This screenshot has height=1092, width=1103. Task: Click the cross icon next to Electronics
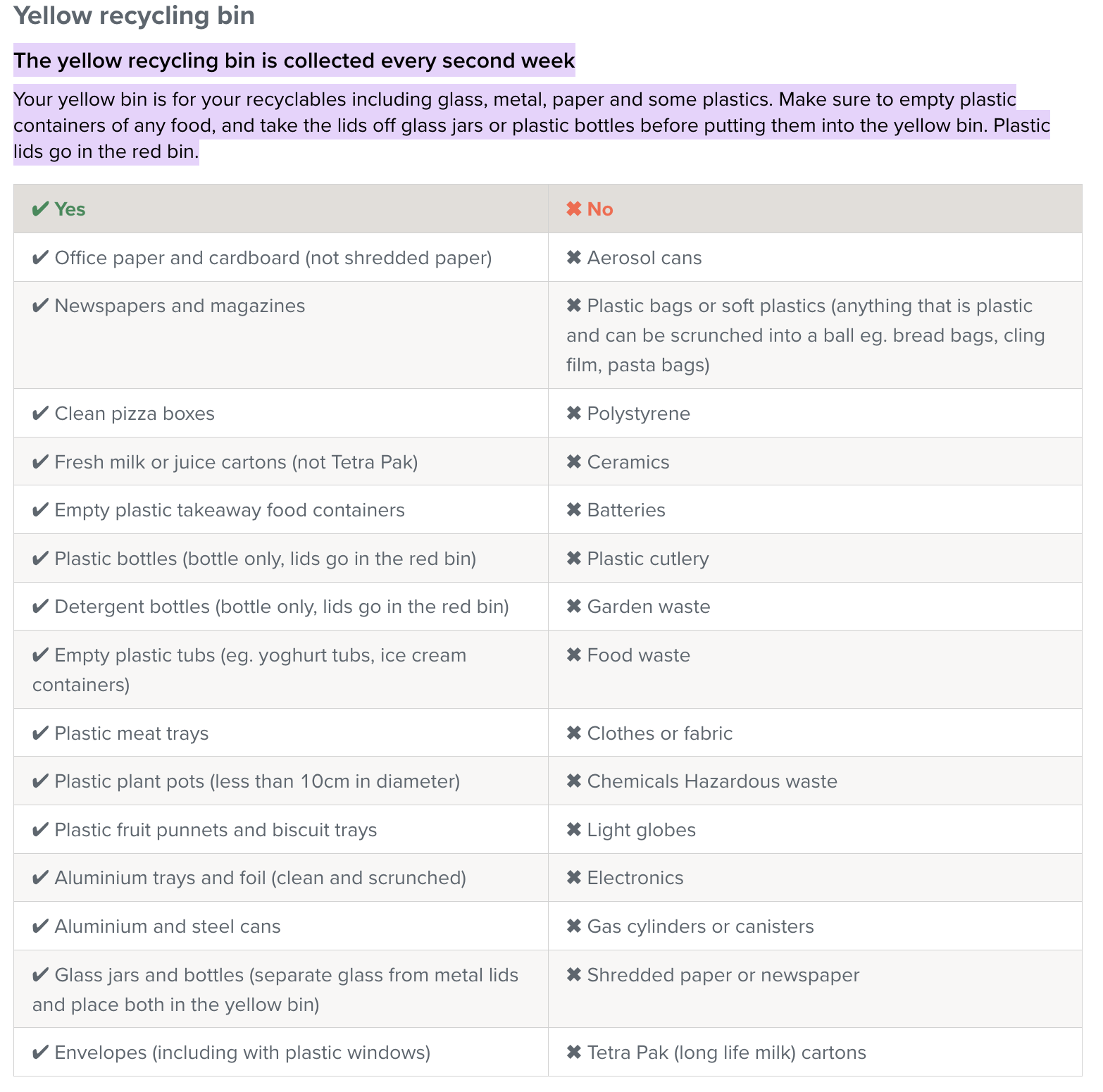point(574,878)
